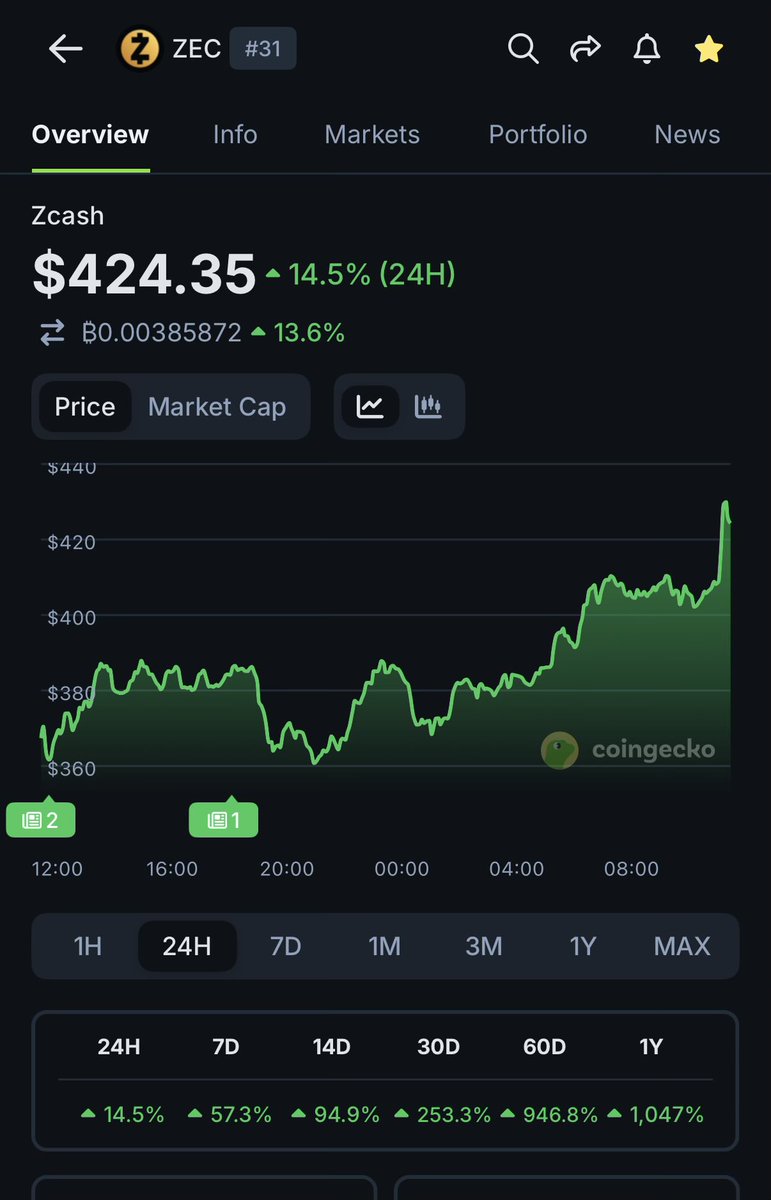This screenshot has height=1200, width=771.
Task: Select the Price chart option
Action: [x=85, y=407]
